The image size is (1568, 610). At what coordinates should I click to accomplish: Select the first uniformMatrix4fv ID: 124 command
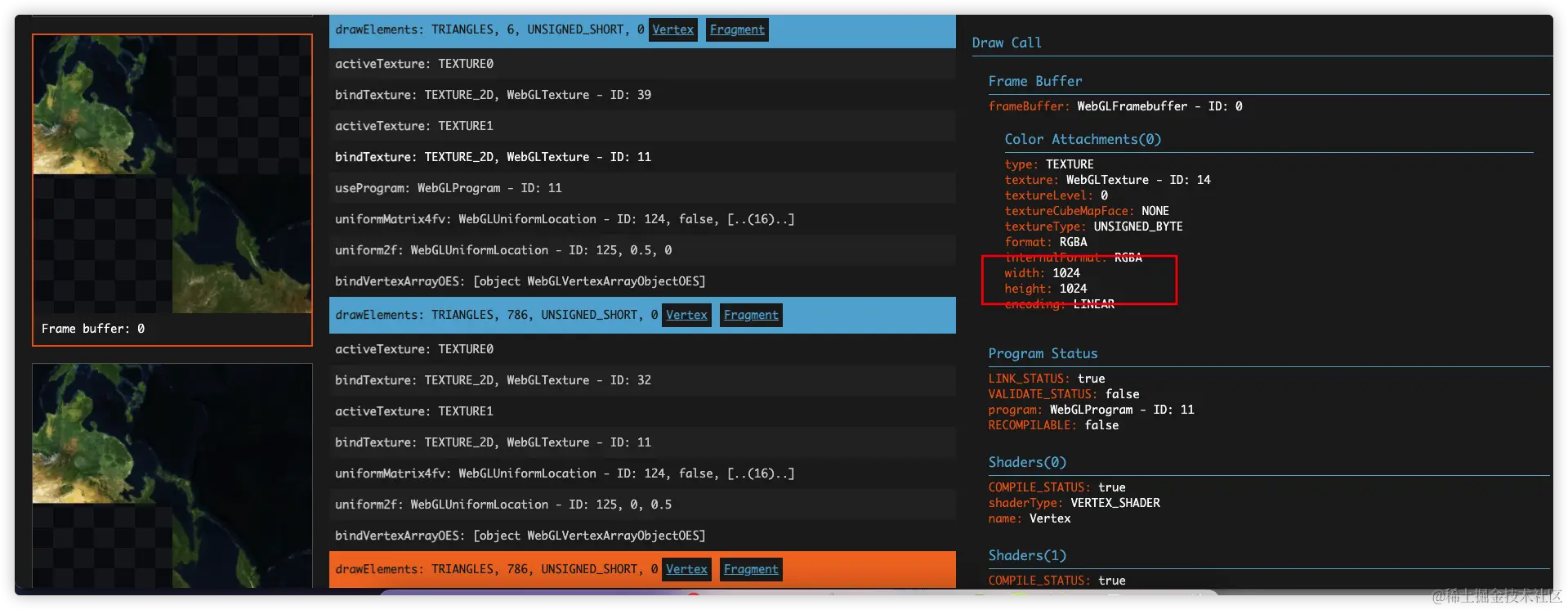pos(642,219)
